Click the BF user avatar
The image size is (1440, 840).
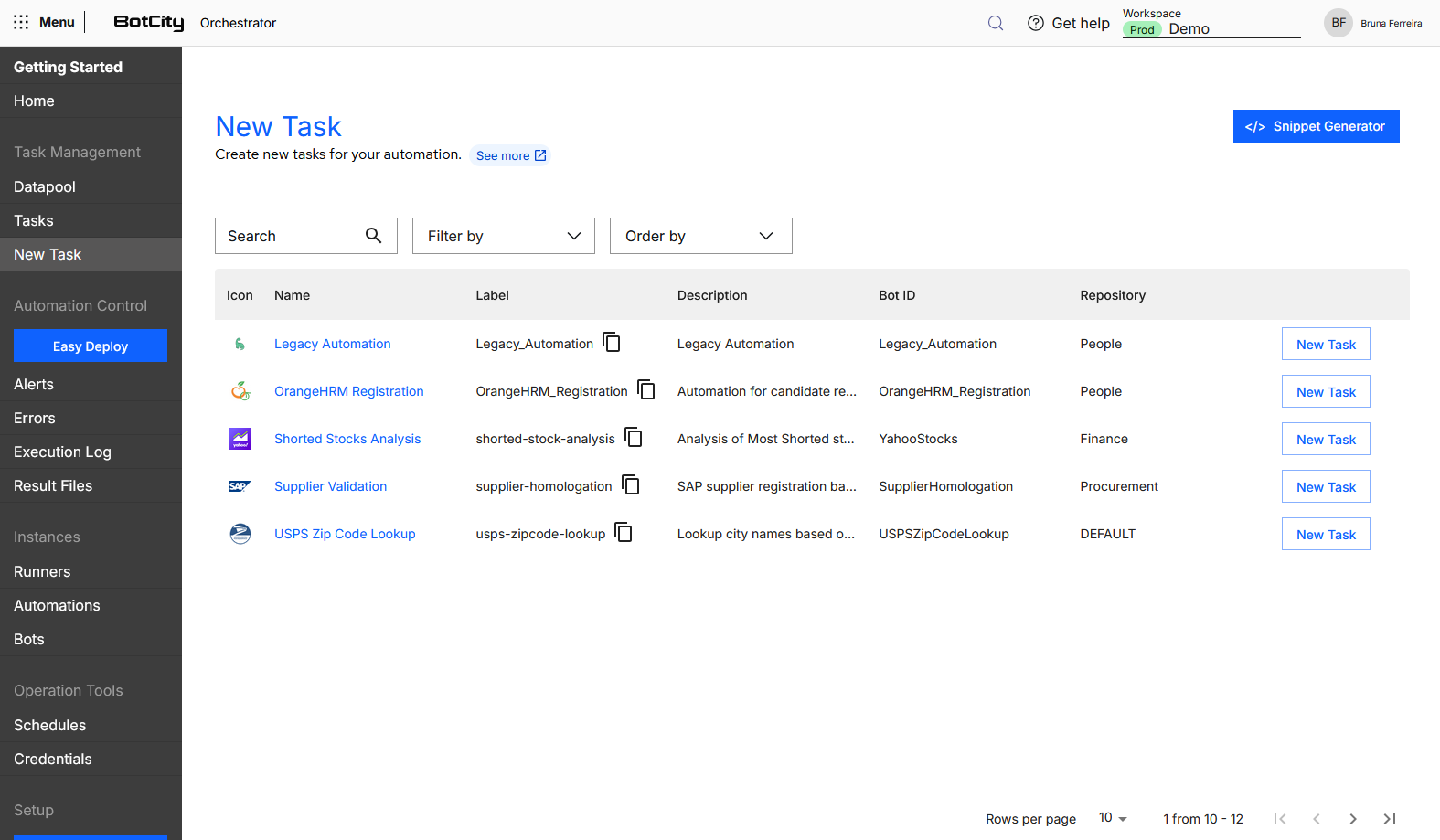(x=1339, y=23)
